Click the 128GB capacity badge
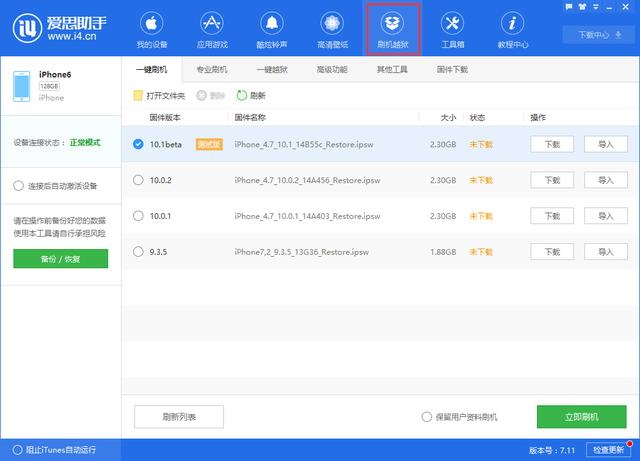 49,86
